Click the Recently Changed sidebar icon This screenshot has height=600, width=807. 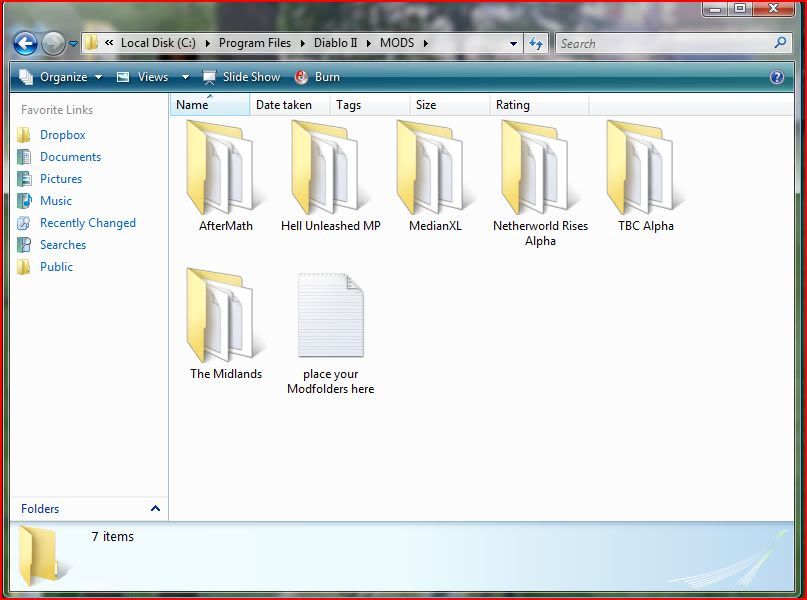pos(24,223)
